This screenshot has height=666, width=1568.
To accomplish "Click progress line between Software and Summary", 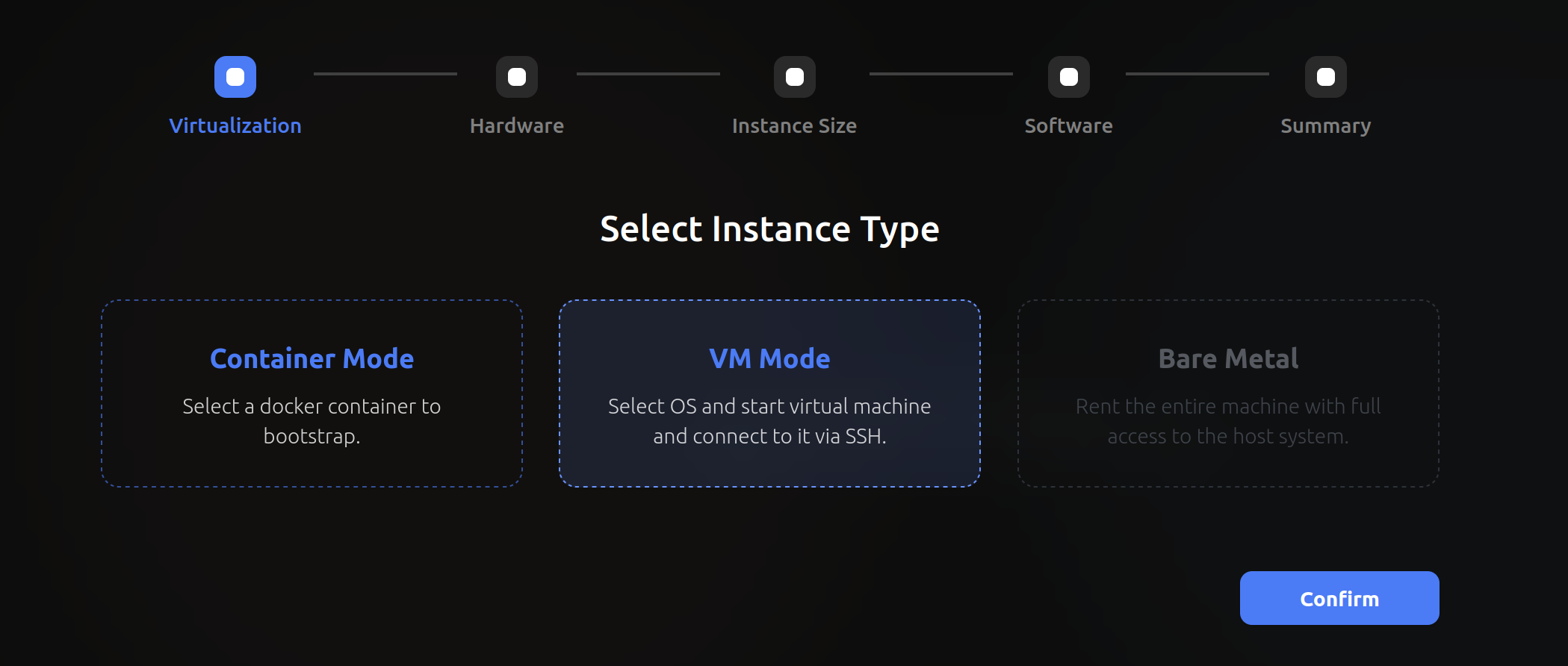I will tap(1197, 74).
